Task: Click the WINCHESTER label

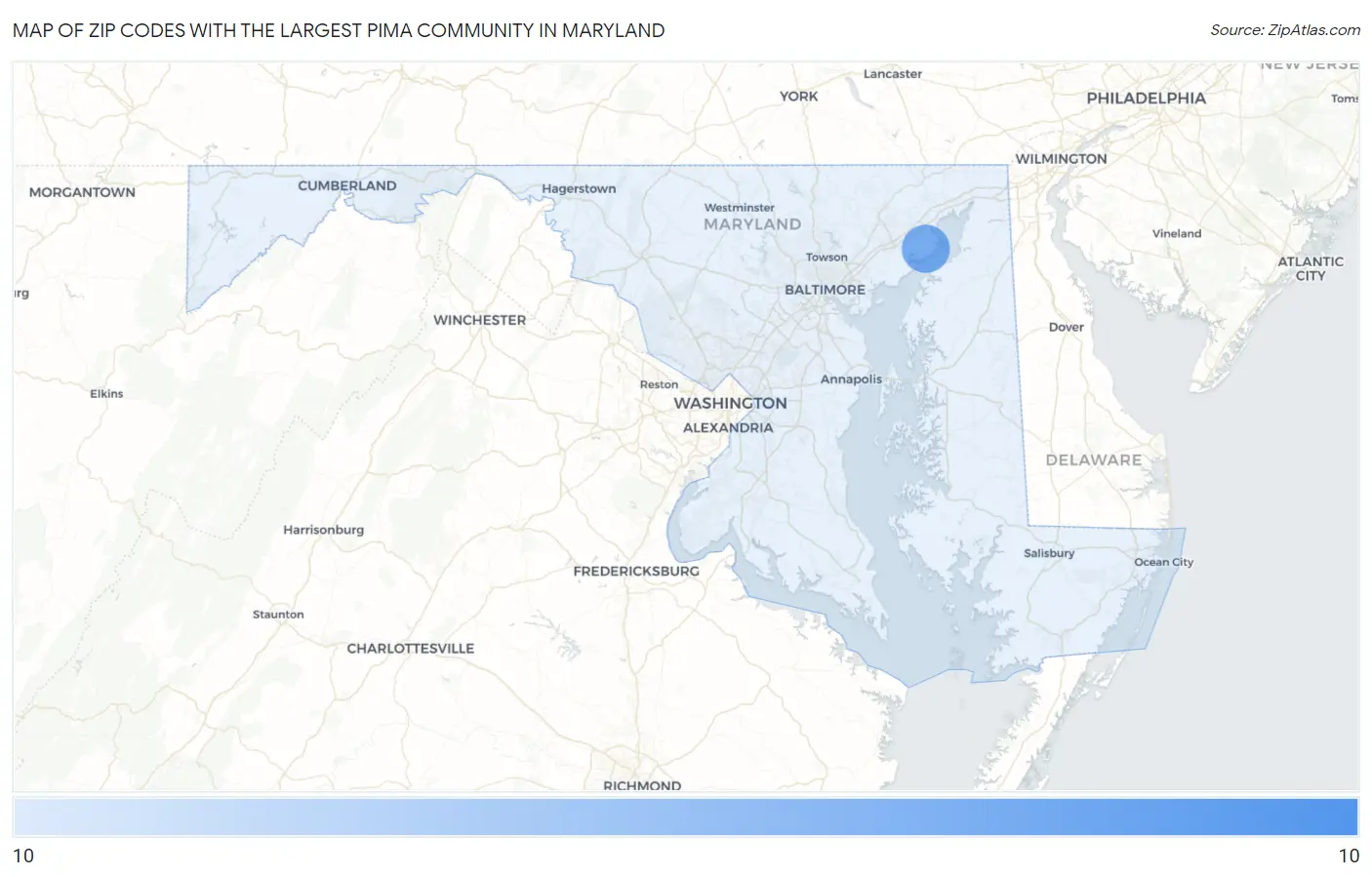Action: point(479,320)
